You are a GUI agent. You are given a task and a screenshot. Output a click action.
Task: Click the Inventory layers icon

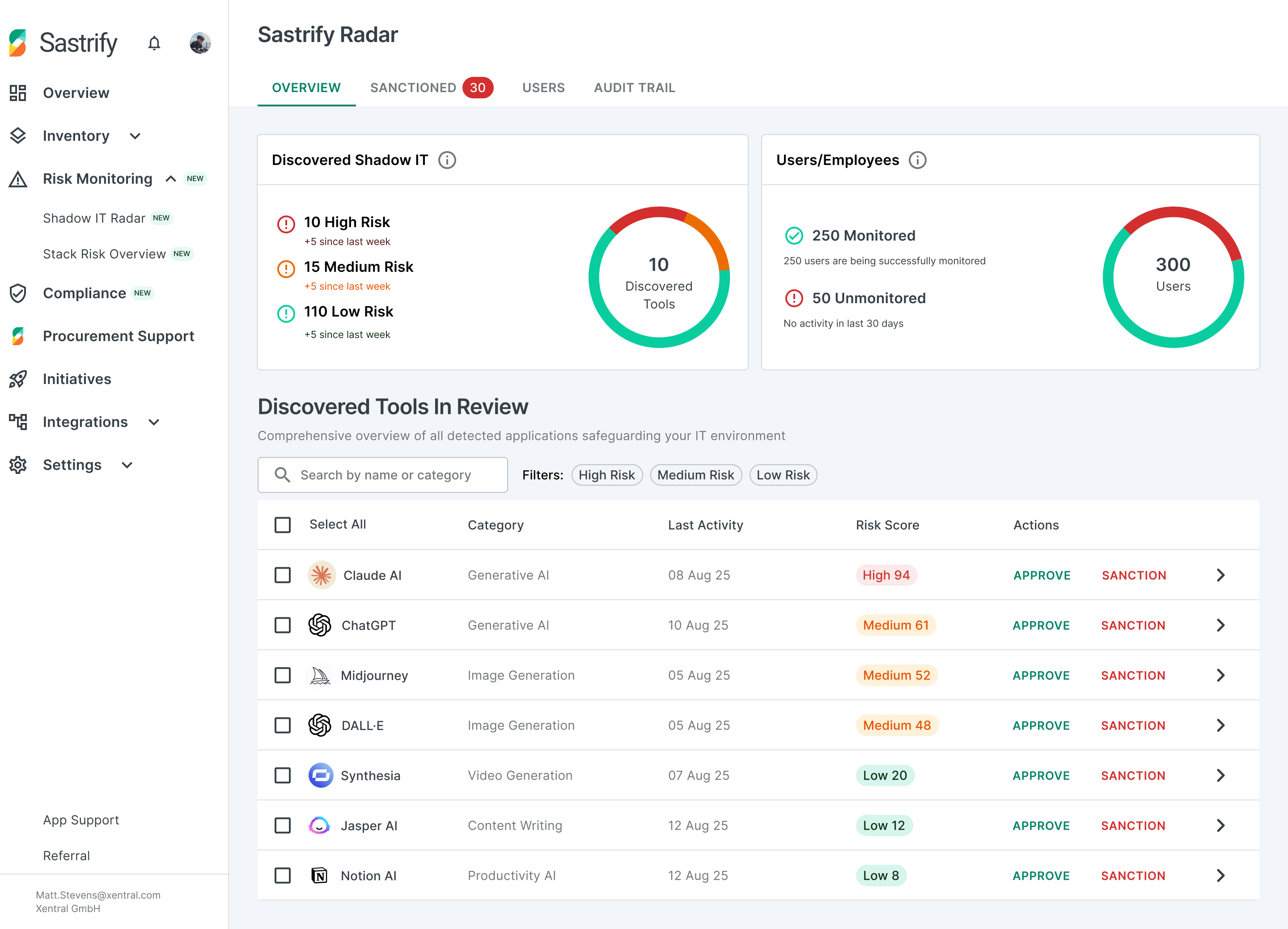[x=18, y=136]
